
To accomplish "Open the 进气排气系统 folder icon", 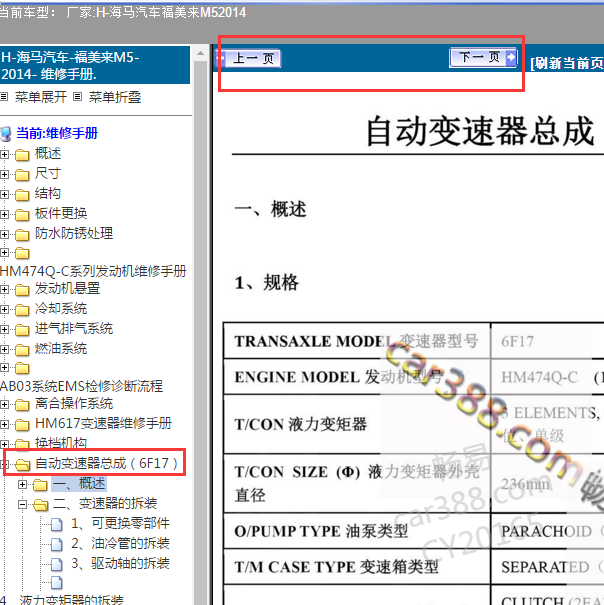I will (22, 330).
